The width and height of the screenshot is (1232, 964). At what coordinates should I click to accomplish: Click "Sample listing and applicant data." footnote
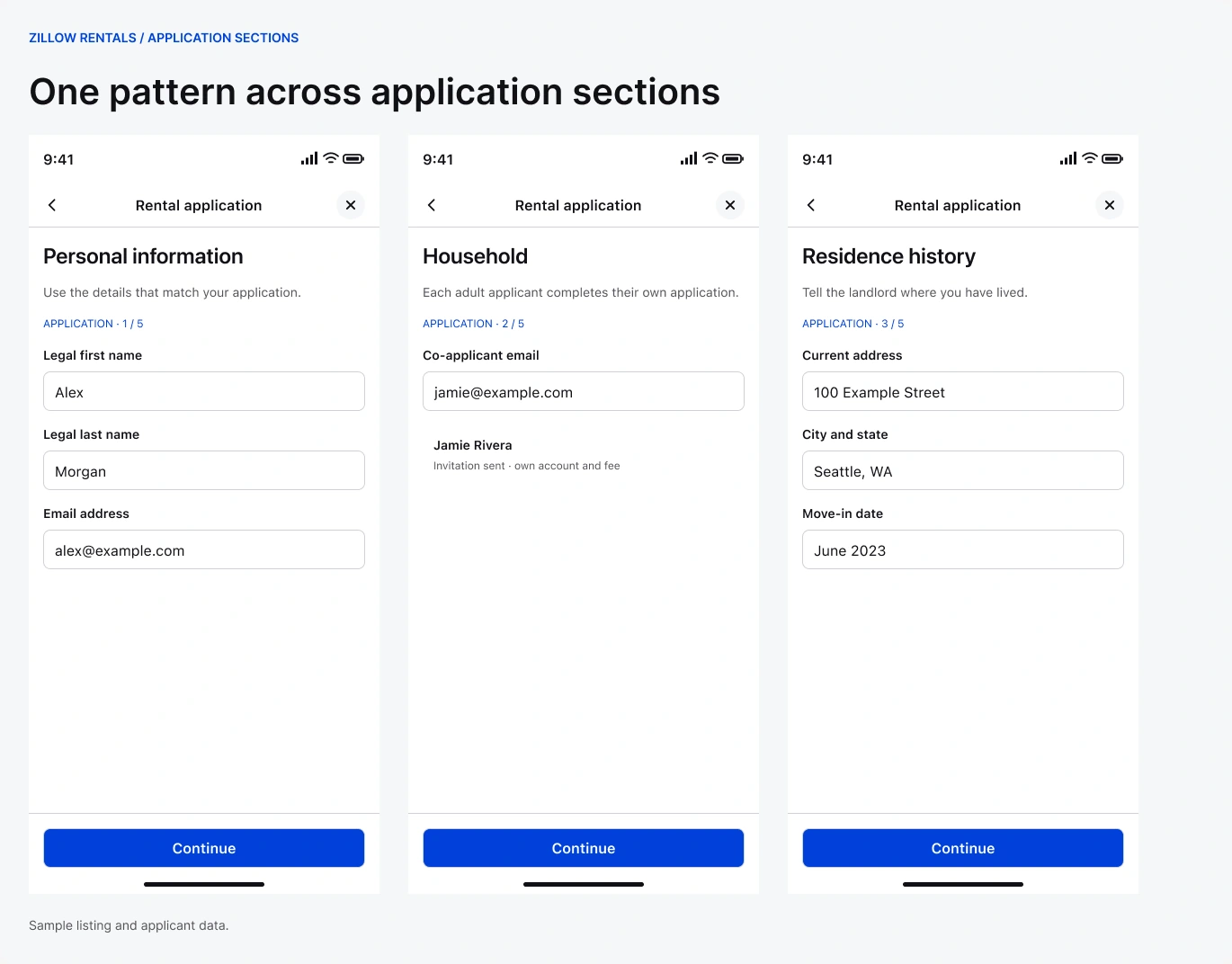[x=129, y=925]
